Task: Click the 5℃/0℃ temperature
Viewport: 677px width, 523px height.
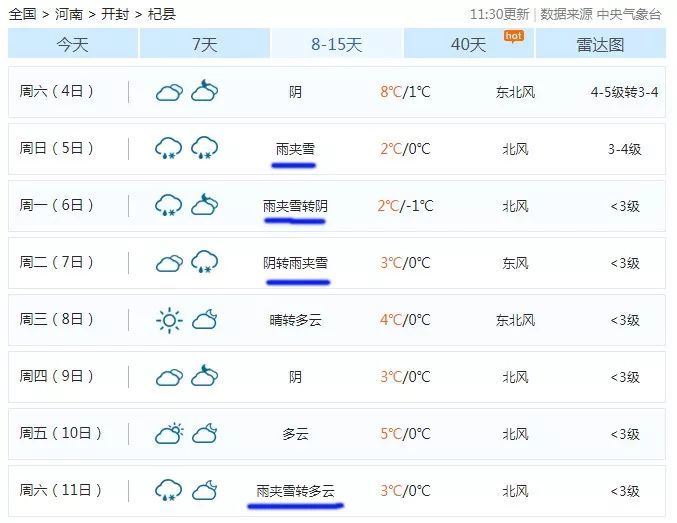Action: 405,434
